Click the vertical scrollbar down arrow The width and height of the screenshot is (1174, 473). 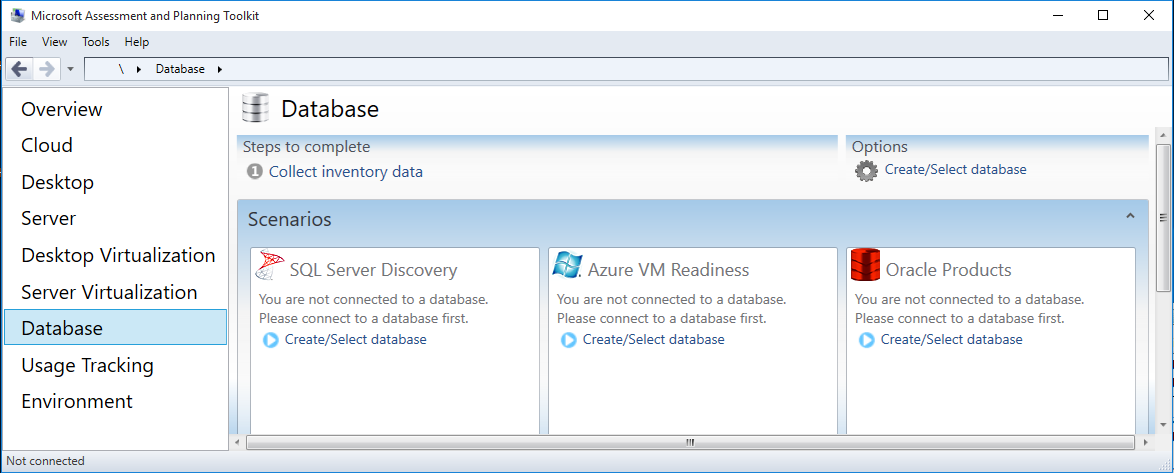coord(1163,426)
